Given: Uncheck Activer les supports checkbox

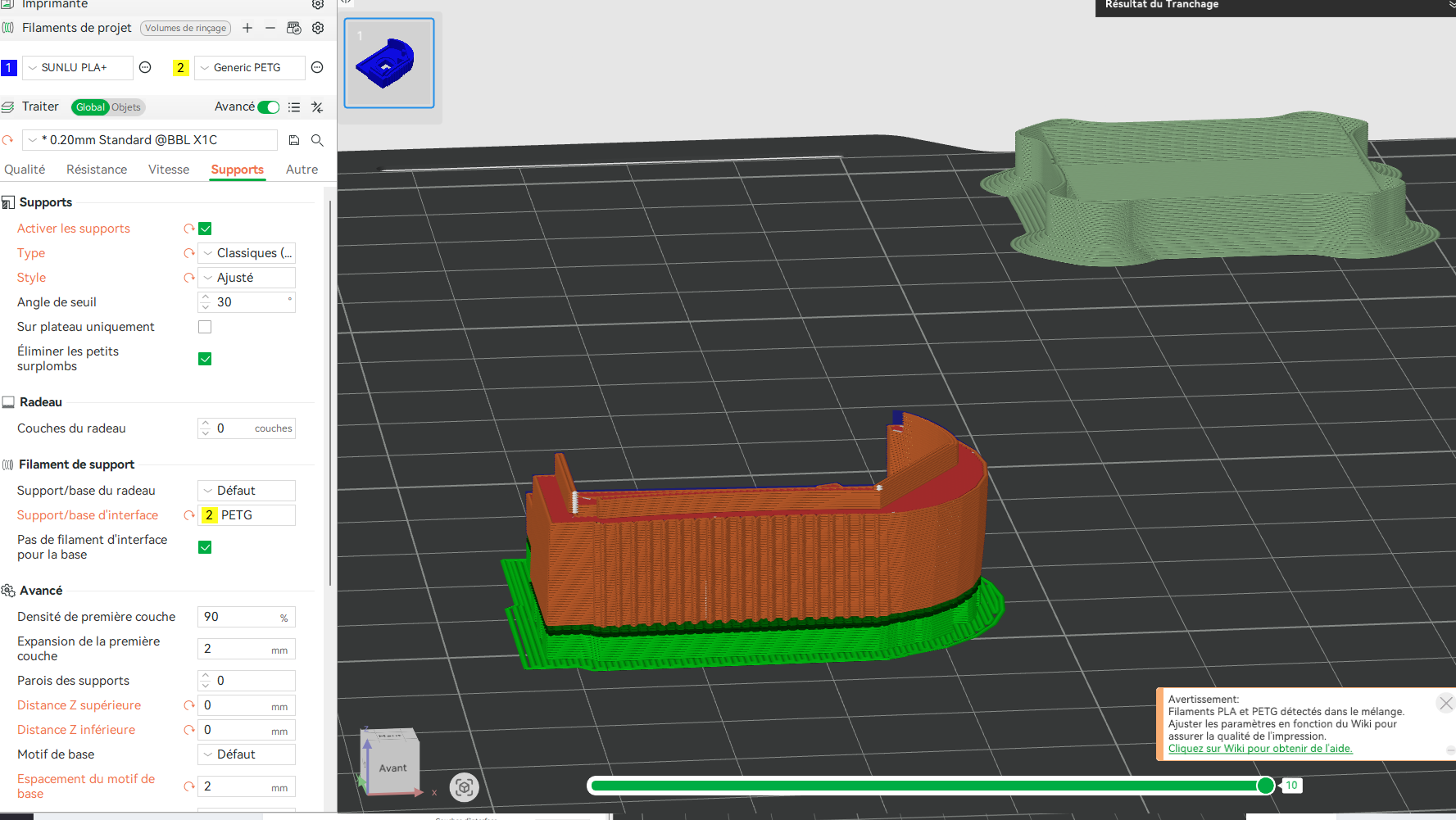Looking at the screenshot, I should point(205,229).
